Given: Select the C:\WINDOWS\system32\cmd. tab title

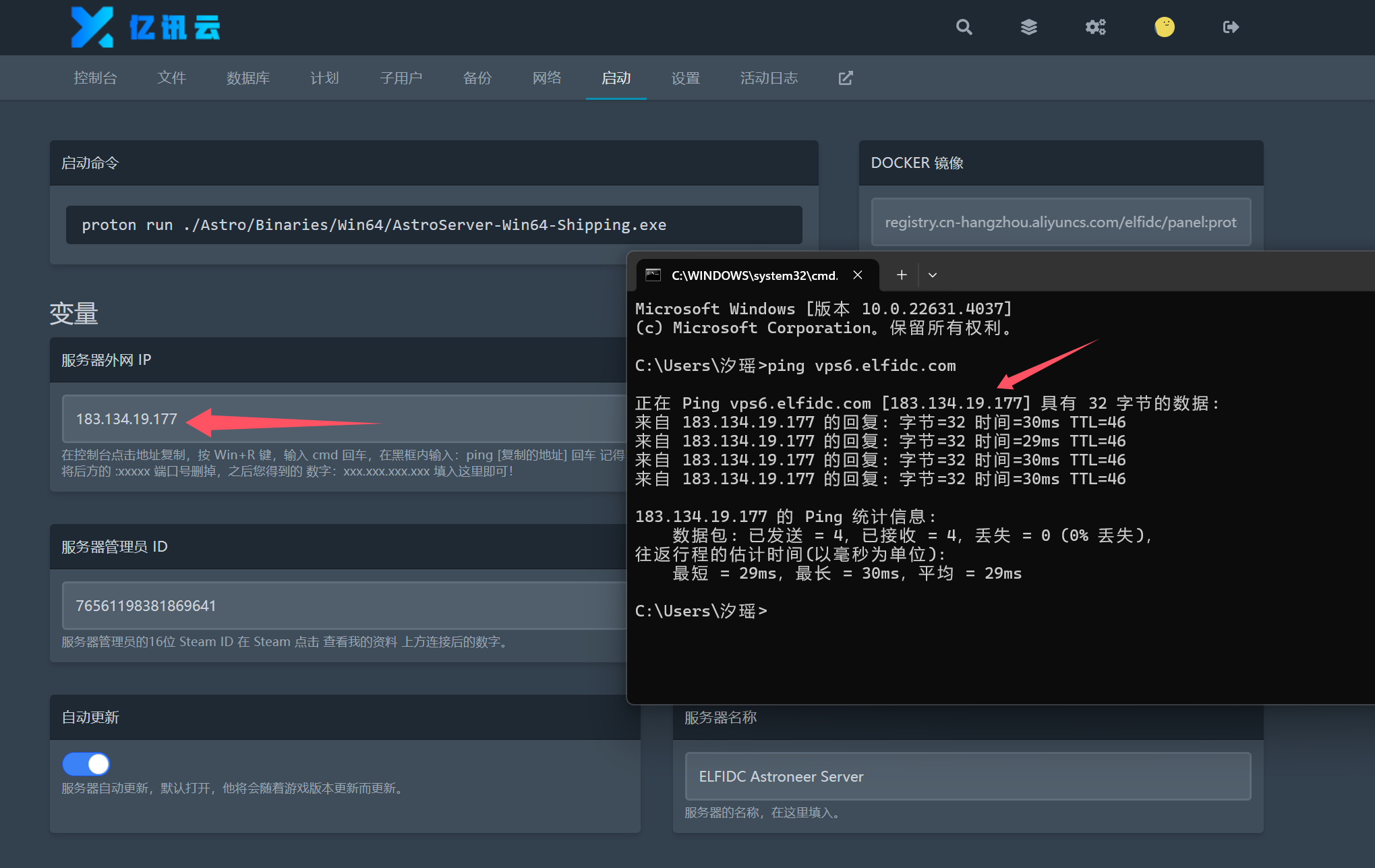Looking at the screenshot, I should (x=755, y=275).
